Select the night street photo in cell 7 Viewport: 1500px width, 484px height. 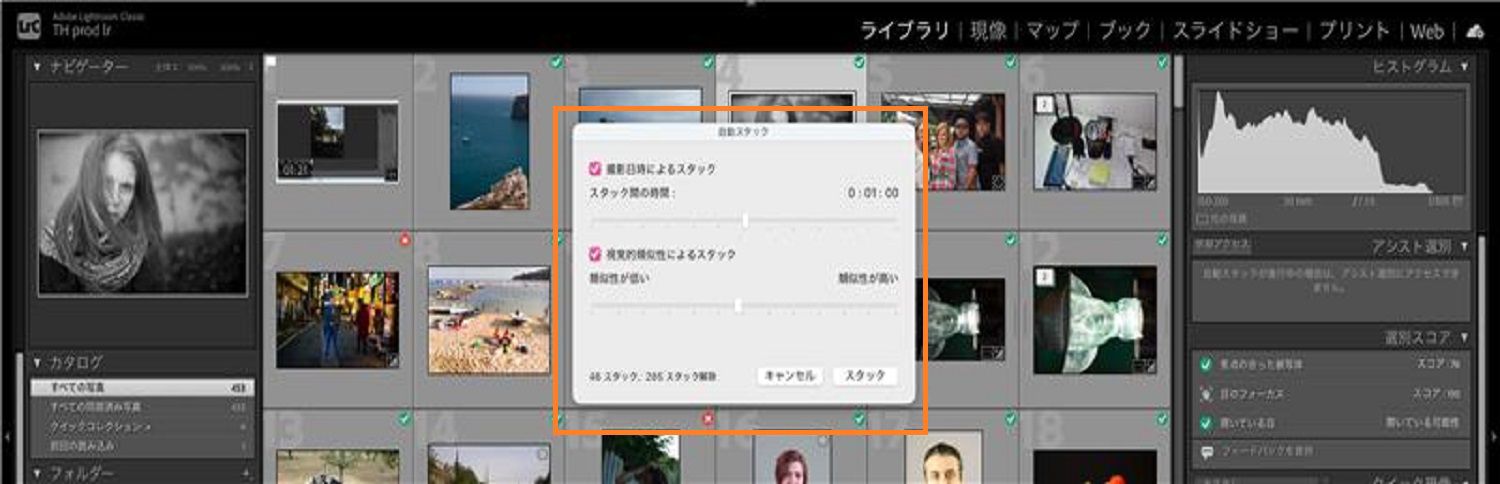pos(337,320)
